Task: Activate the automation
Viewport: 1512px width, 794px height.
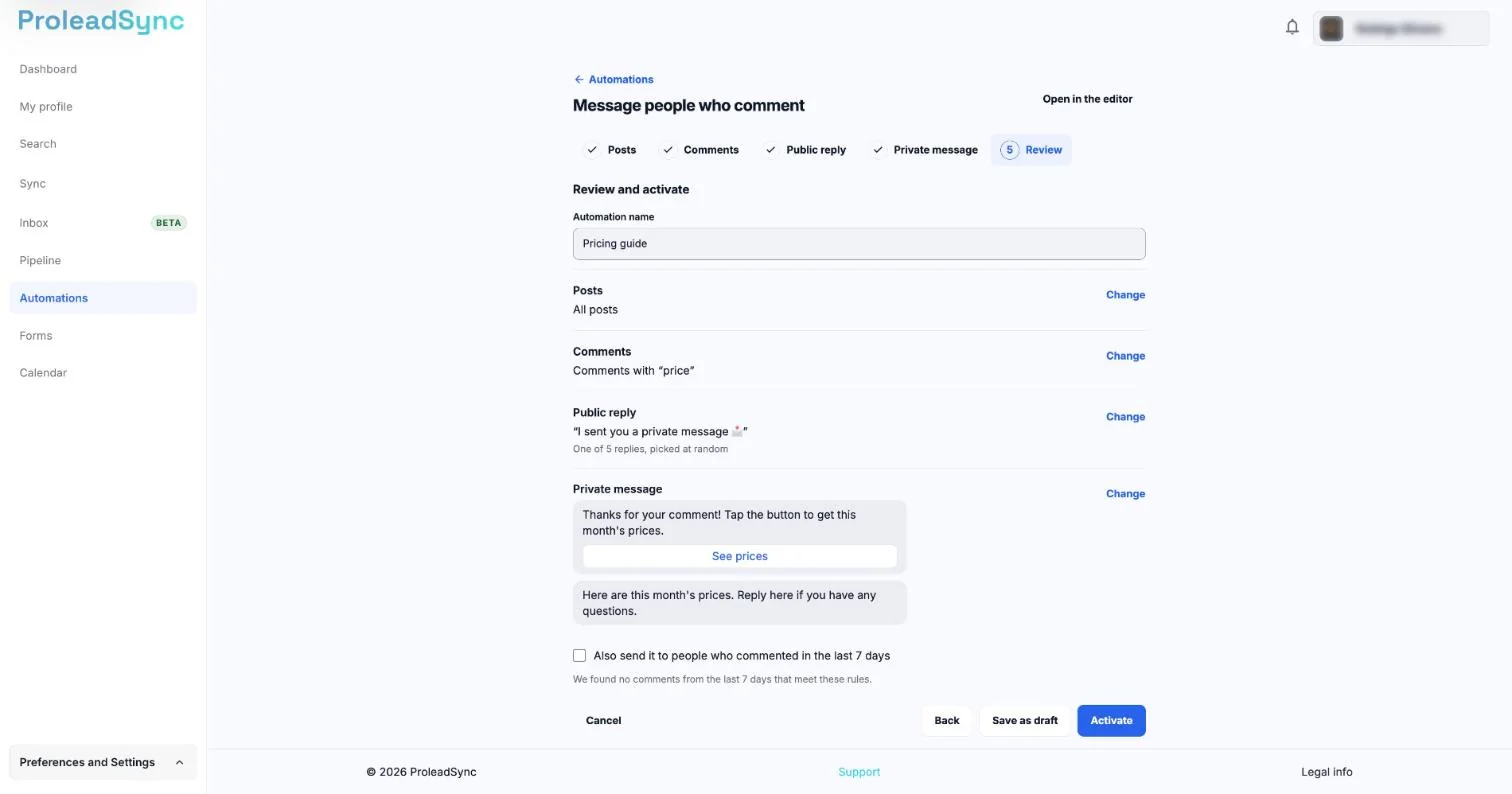Action: [x=1111, y=721]
